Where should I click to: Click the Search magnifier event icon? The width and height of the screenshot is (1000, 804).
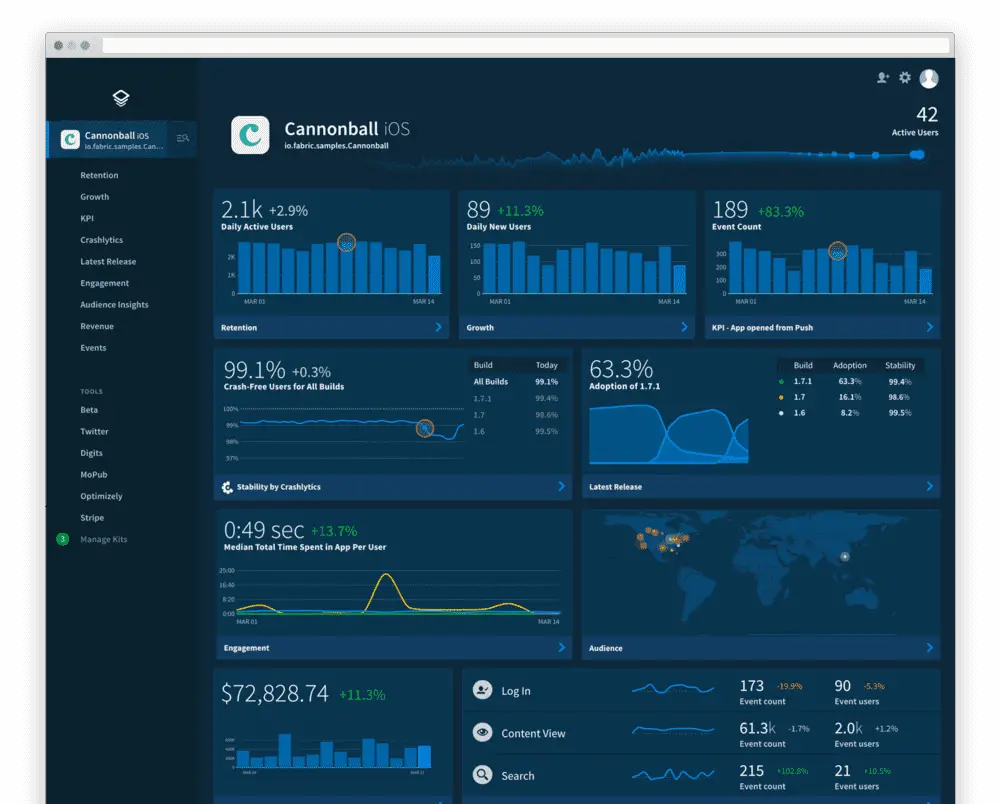point(483,775)
